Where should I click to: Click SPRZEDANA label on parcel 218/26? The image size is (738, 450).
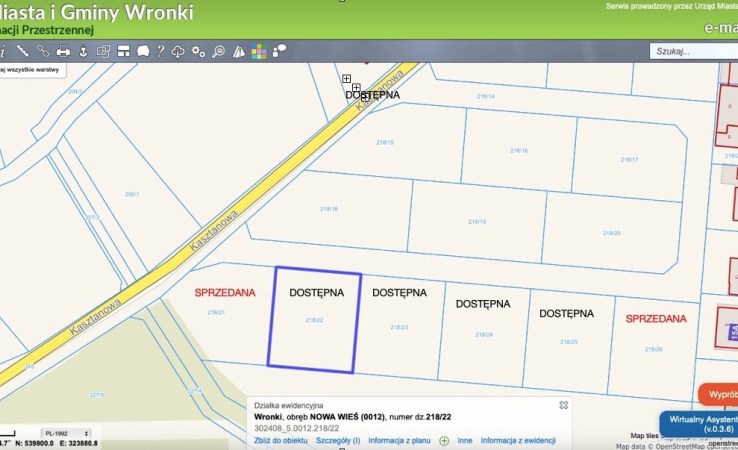[656, 319]
